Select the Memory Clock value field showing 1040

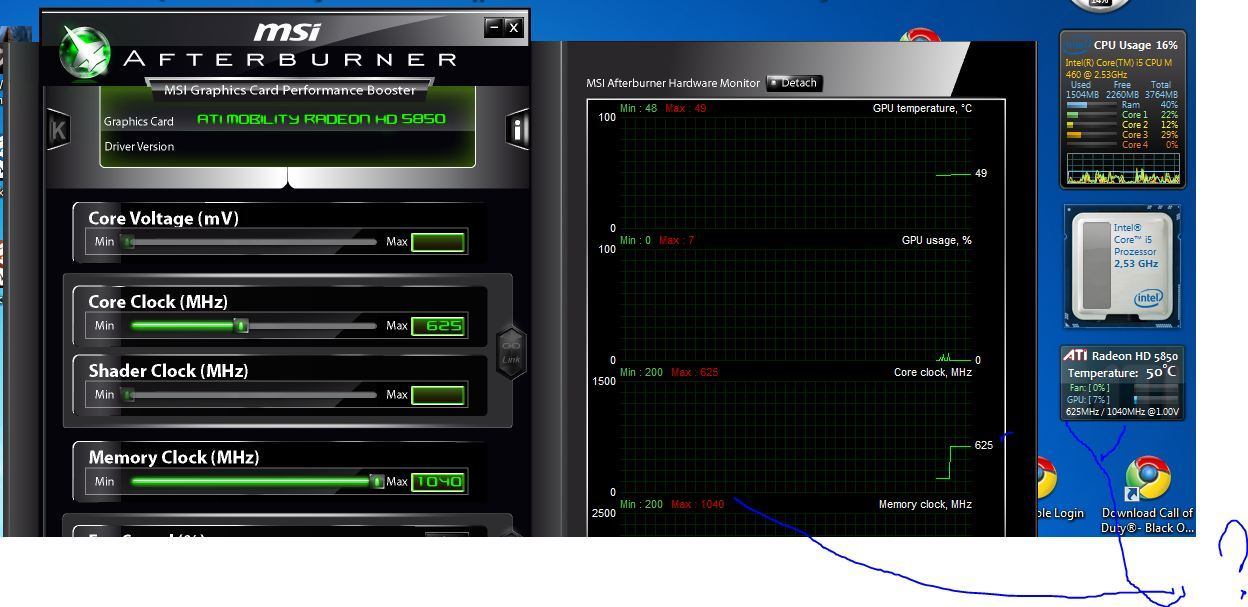(438, 482)
